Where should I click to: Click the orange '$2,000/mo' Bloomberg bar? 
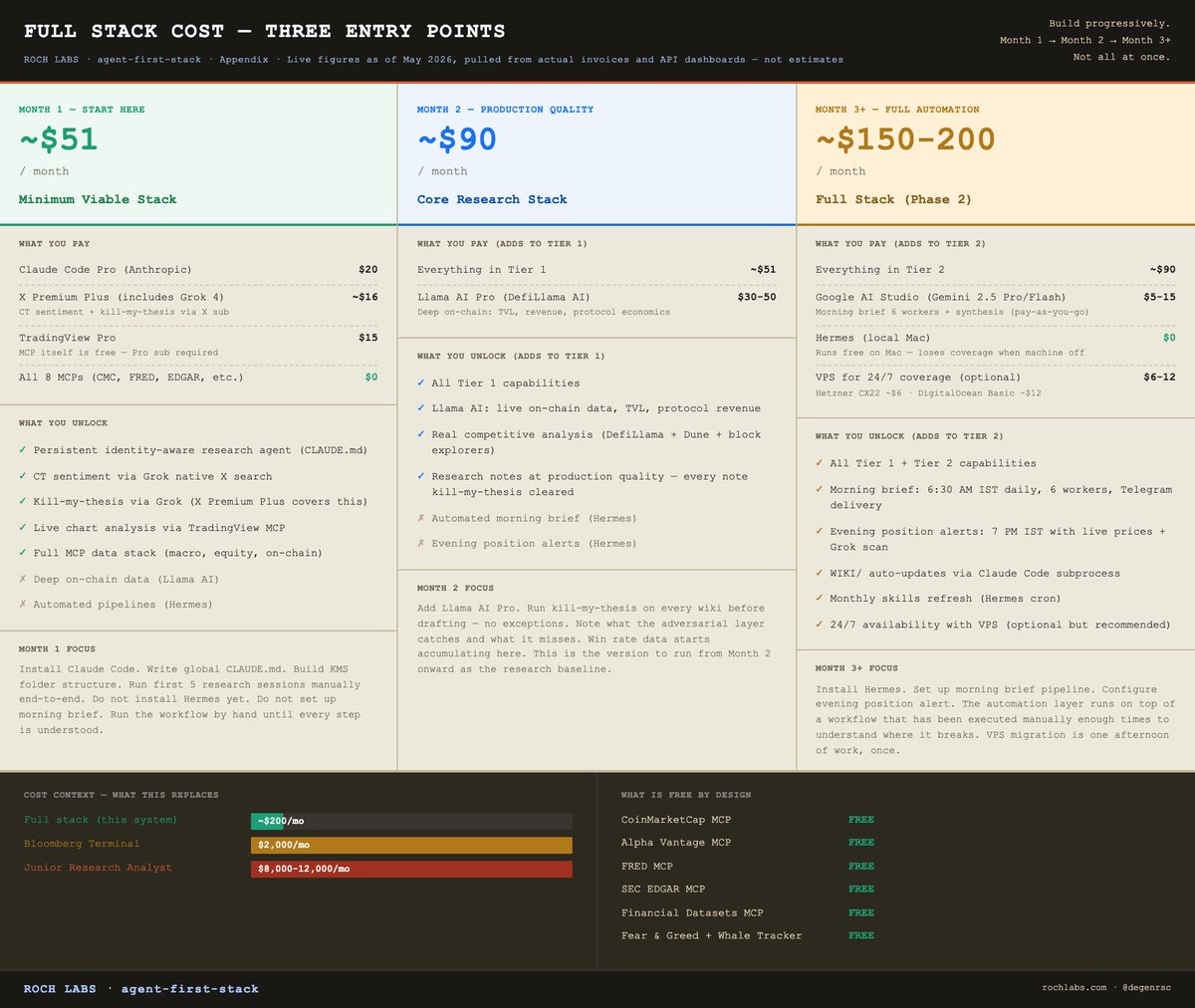tap(411, 845)
